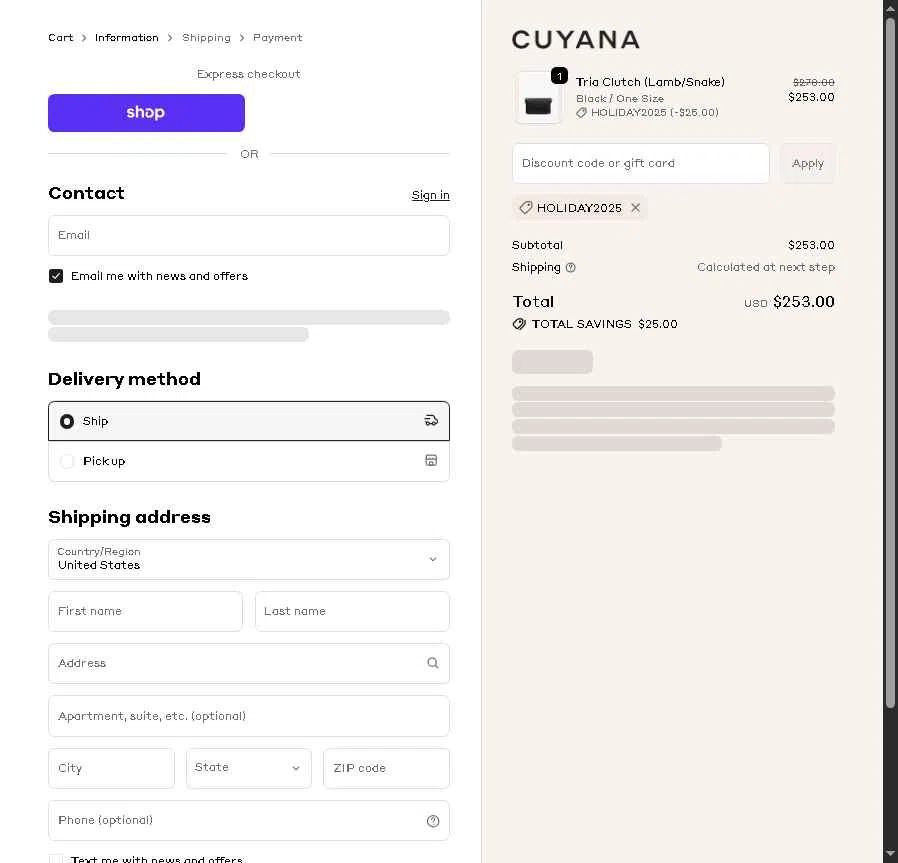Click the Tria Clutch product thumbnail
The width and height of the screenshot is (898, 863).
(538, 99)
